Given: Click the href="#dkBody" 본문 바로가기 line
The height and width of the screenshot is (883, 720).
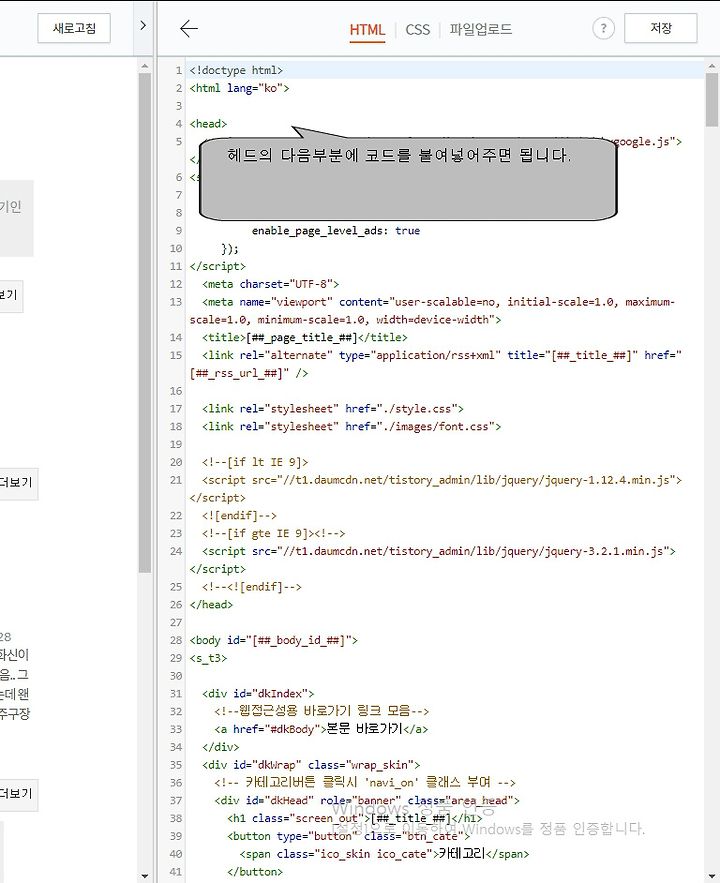Looking at the screenshot, I should 321,730.
